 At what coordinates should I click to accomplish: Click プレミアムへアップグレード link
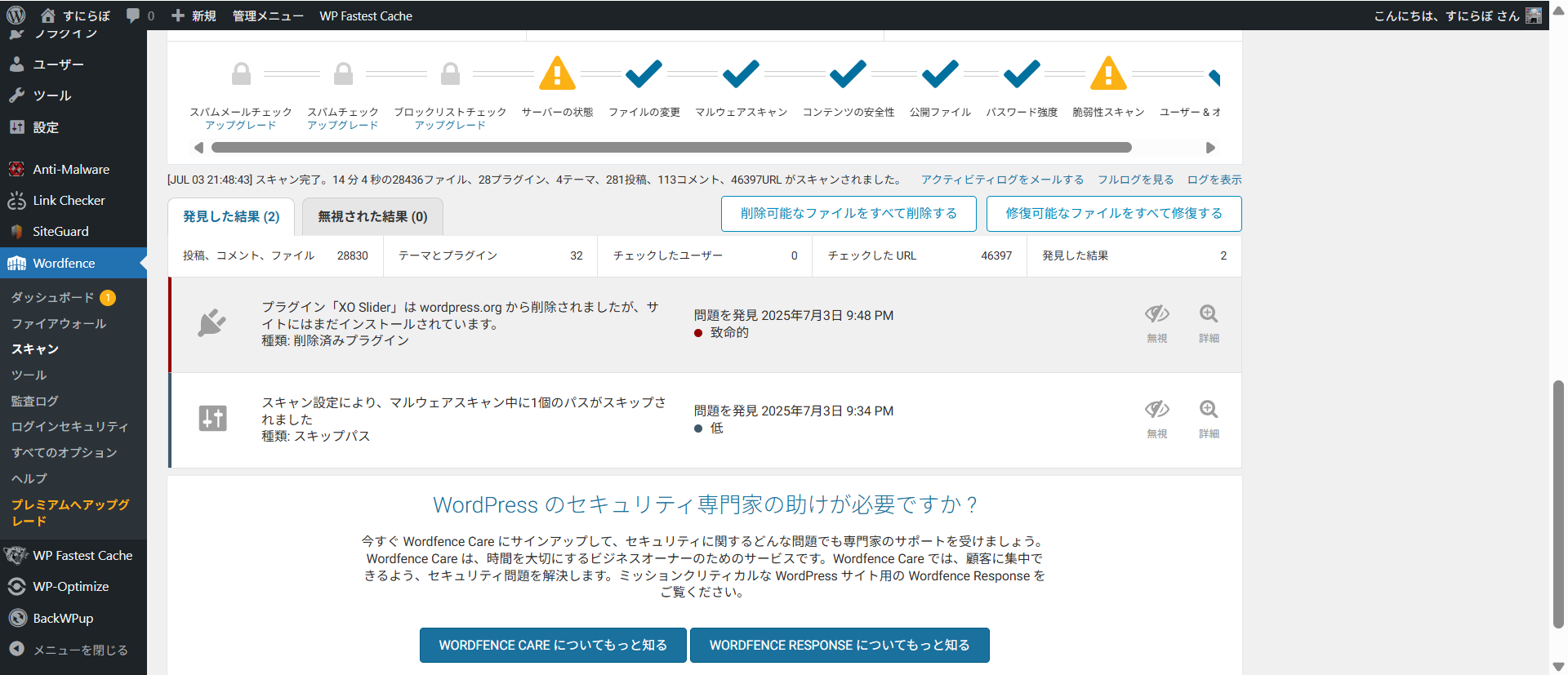tap(70, 513)
